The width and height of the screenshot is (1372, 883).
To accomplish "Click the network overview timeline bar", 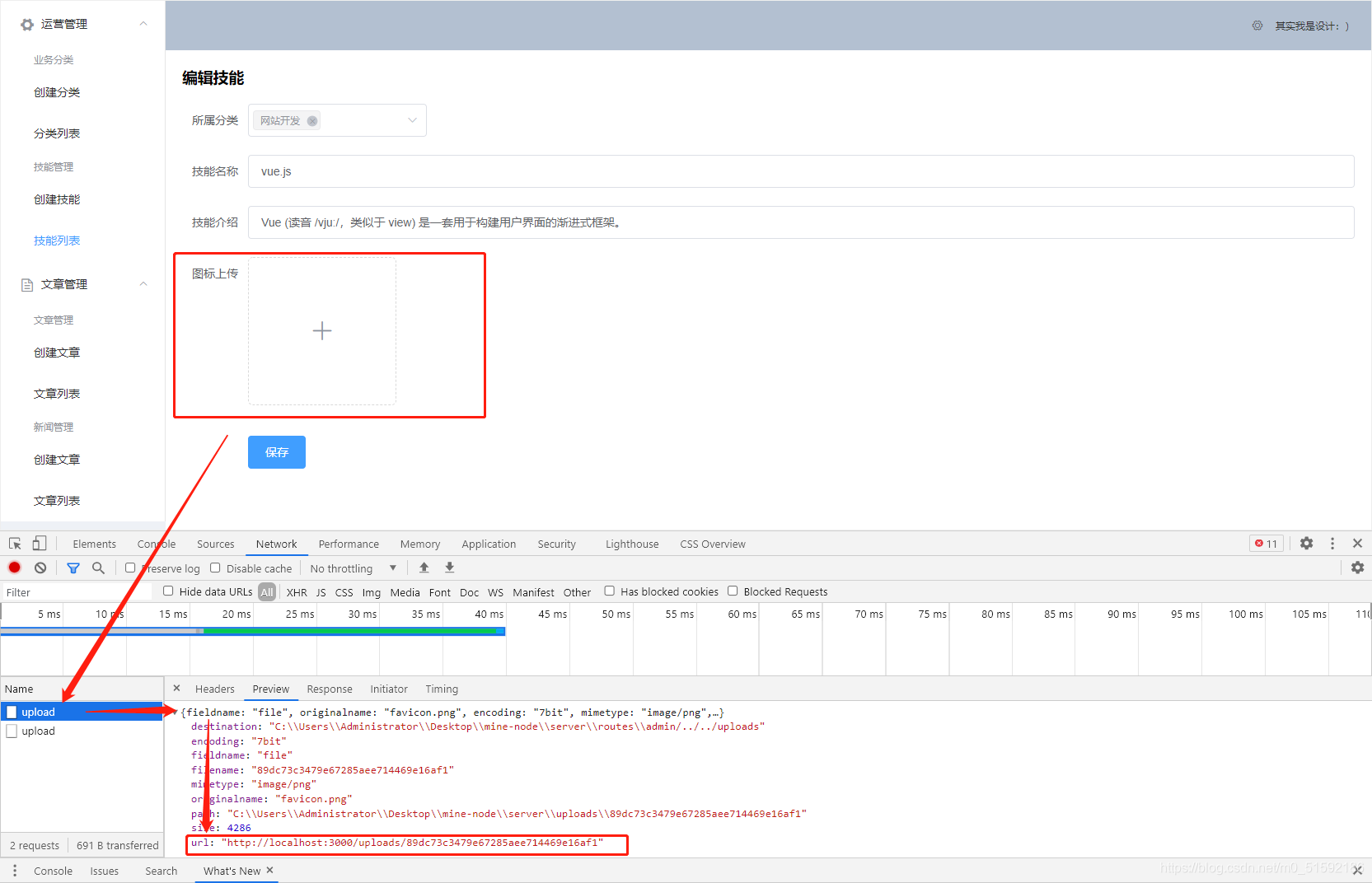I will point(253,631).
